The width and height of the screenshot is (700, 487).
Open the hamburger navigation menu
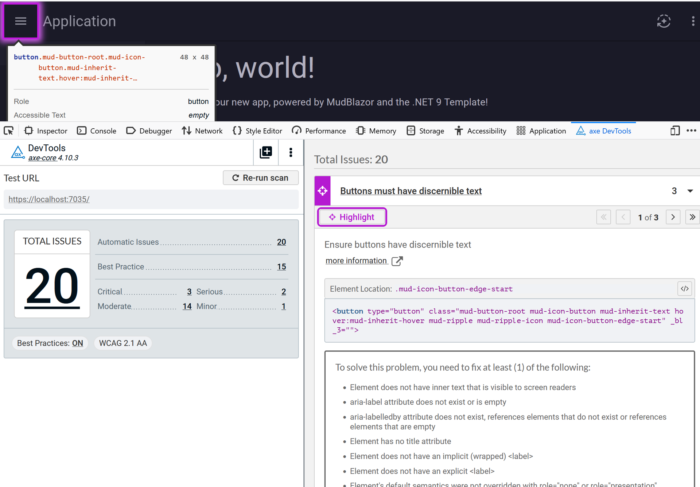21,21
